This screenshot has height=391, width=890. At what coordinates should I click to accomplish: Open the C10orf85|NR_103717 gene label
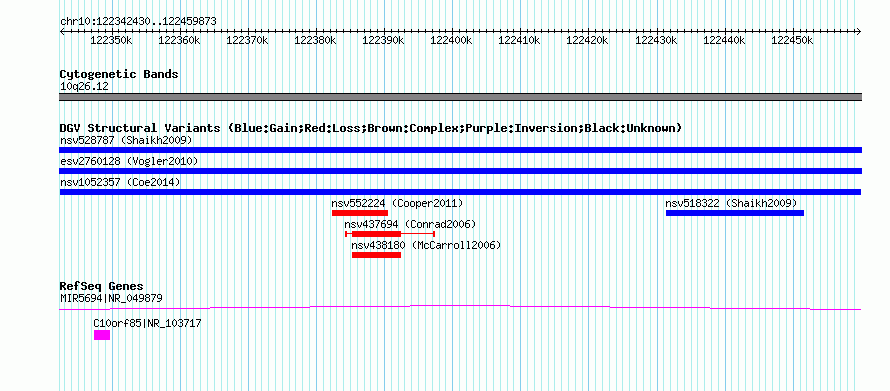[x=147, y=323]
